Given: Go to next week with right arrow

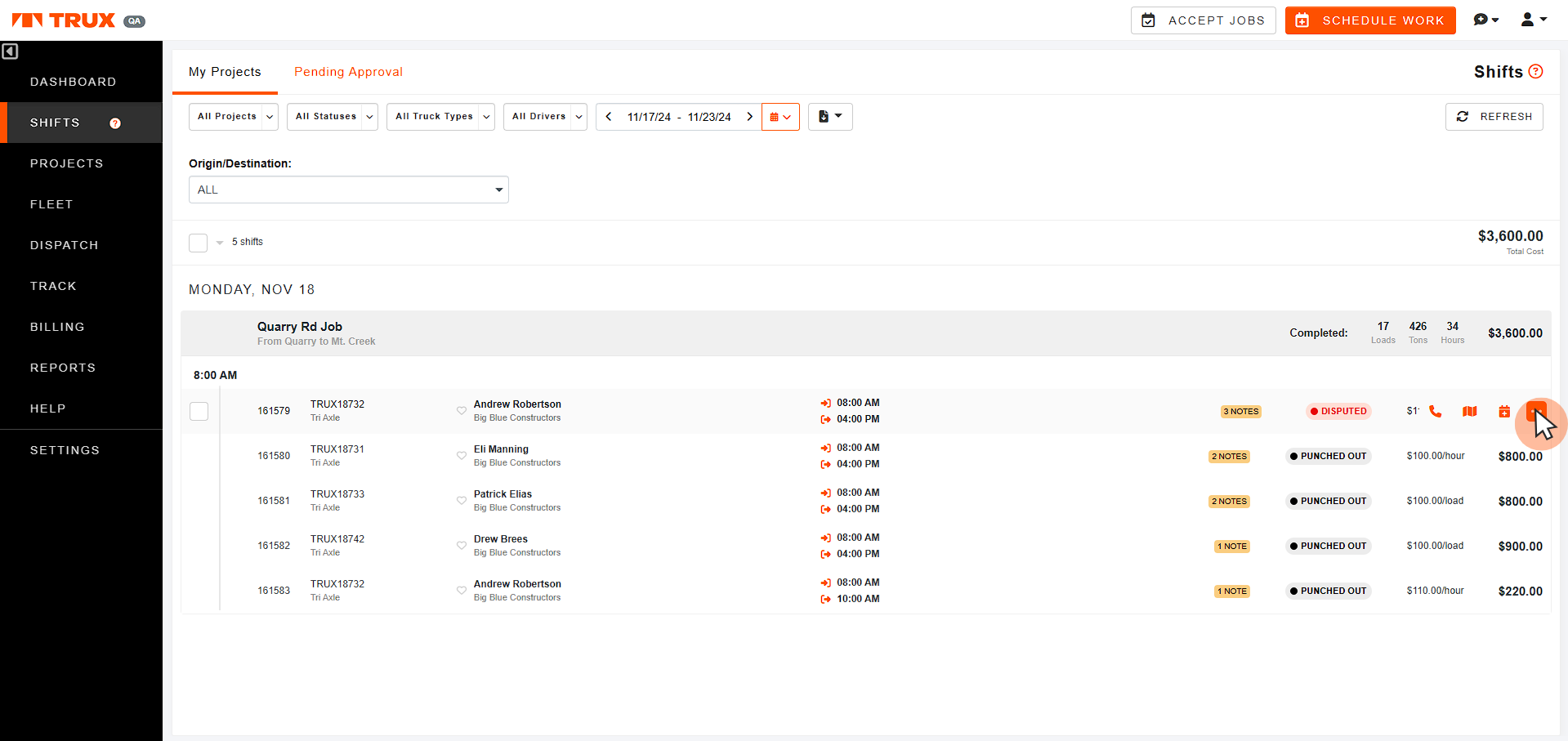Looking at the screenshot, I should click(x=749, y=117).
